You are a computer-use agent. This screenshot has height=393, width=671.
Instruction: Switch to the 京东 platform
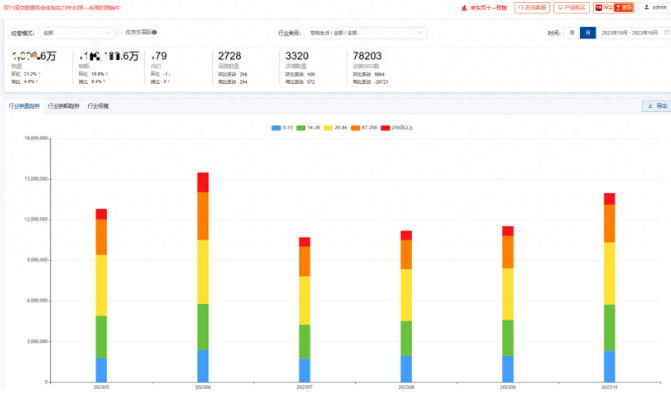point(624,8)
